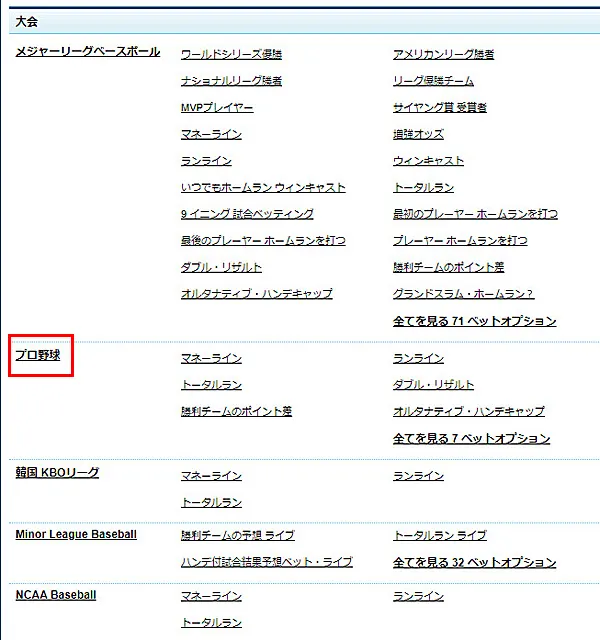Open the ワールドシリーズ優勝 market
Image resolution: width=600 pixels, height=640 pixels.
click(x=231, y=54)
